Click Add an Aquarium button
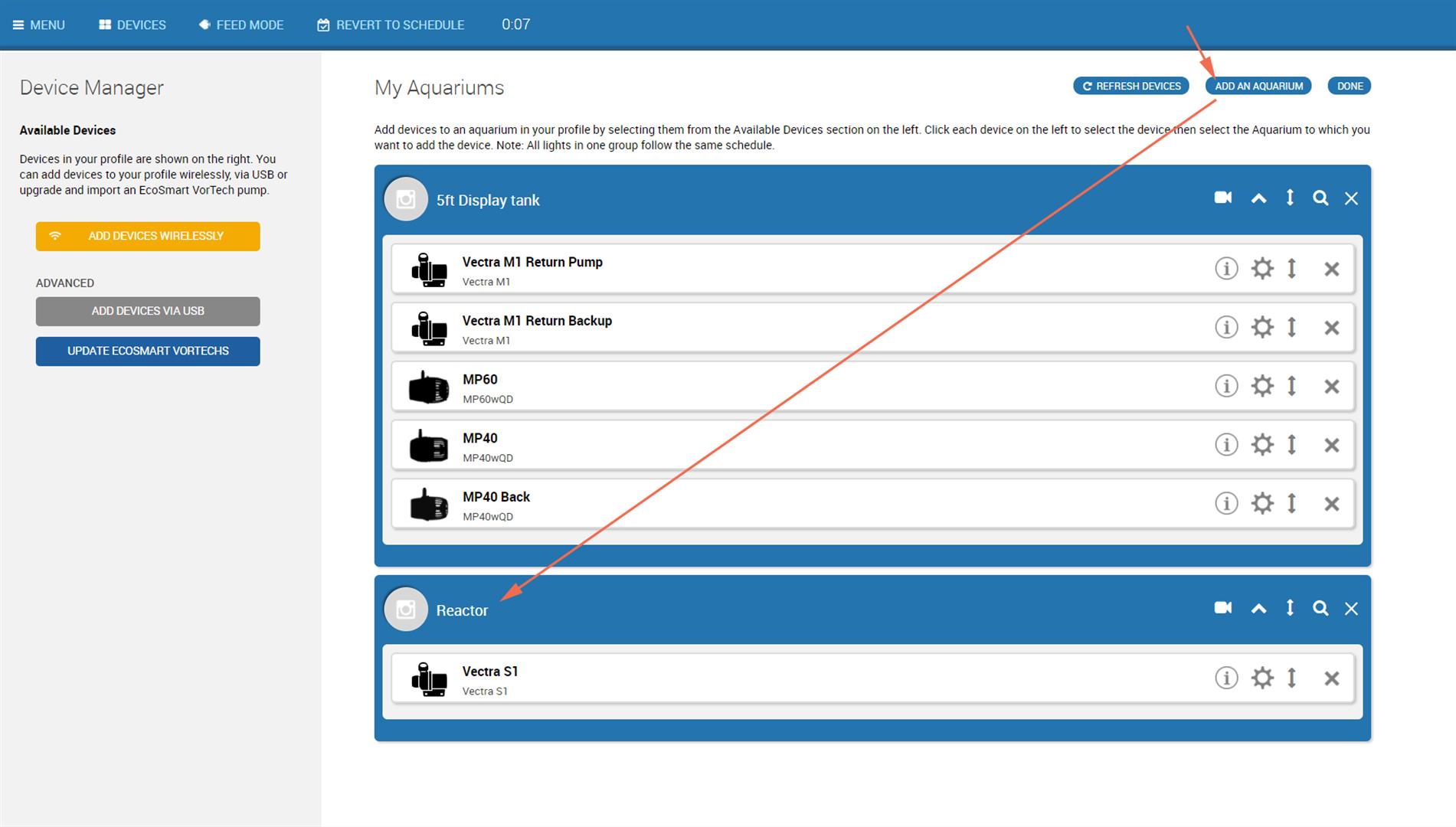 tap(1258, 86)
